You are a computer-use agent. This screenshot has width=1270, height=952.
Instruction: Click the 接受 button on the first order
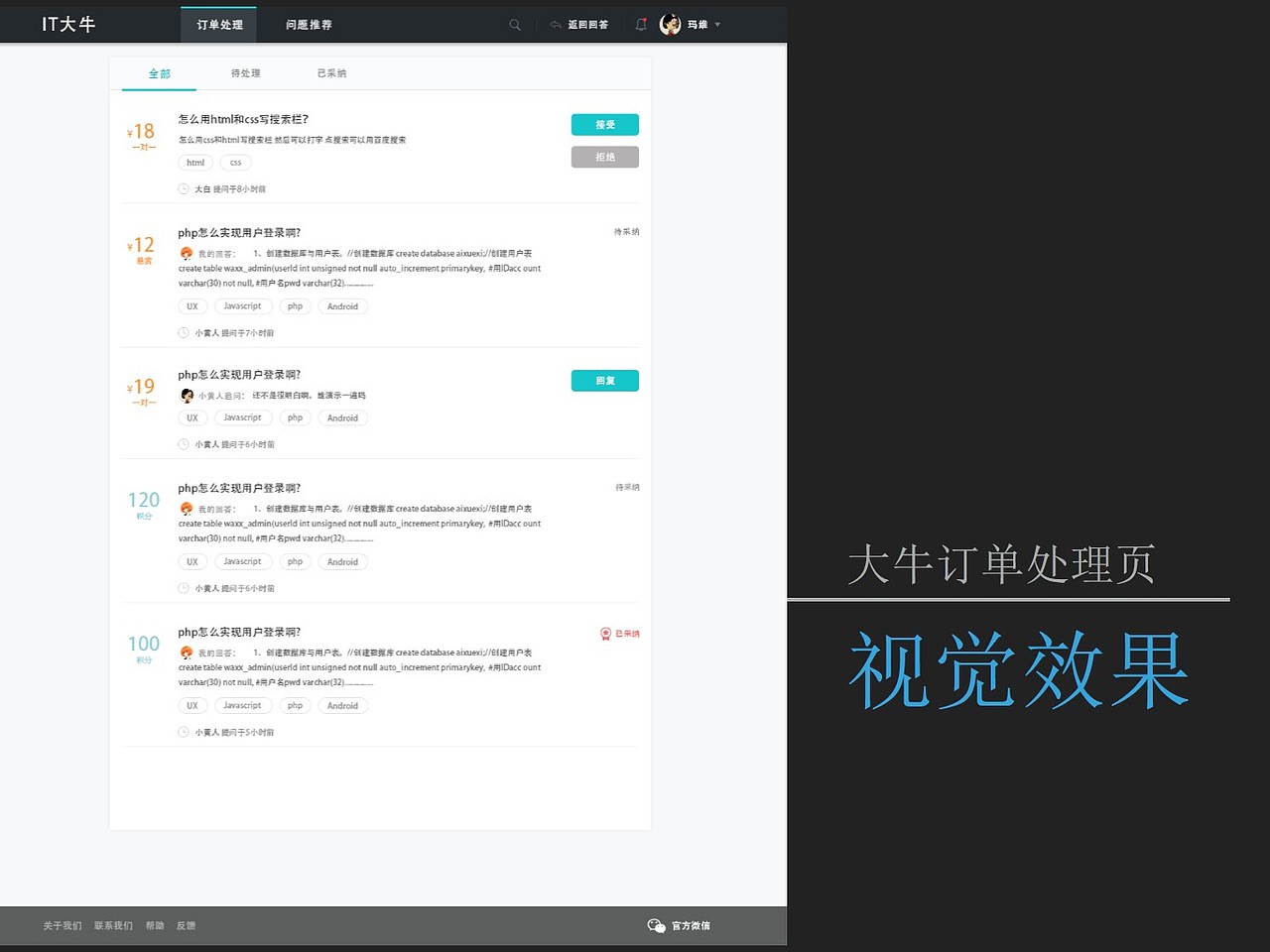(604, 124)
